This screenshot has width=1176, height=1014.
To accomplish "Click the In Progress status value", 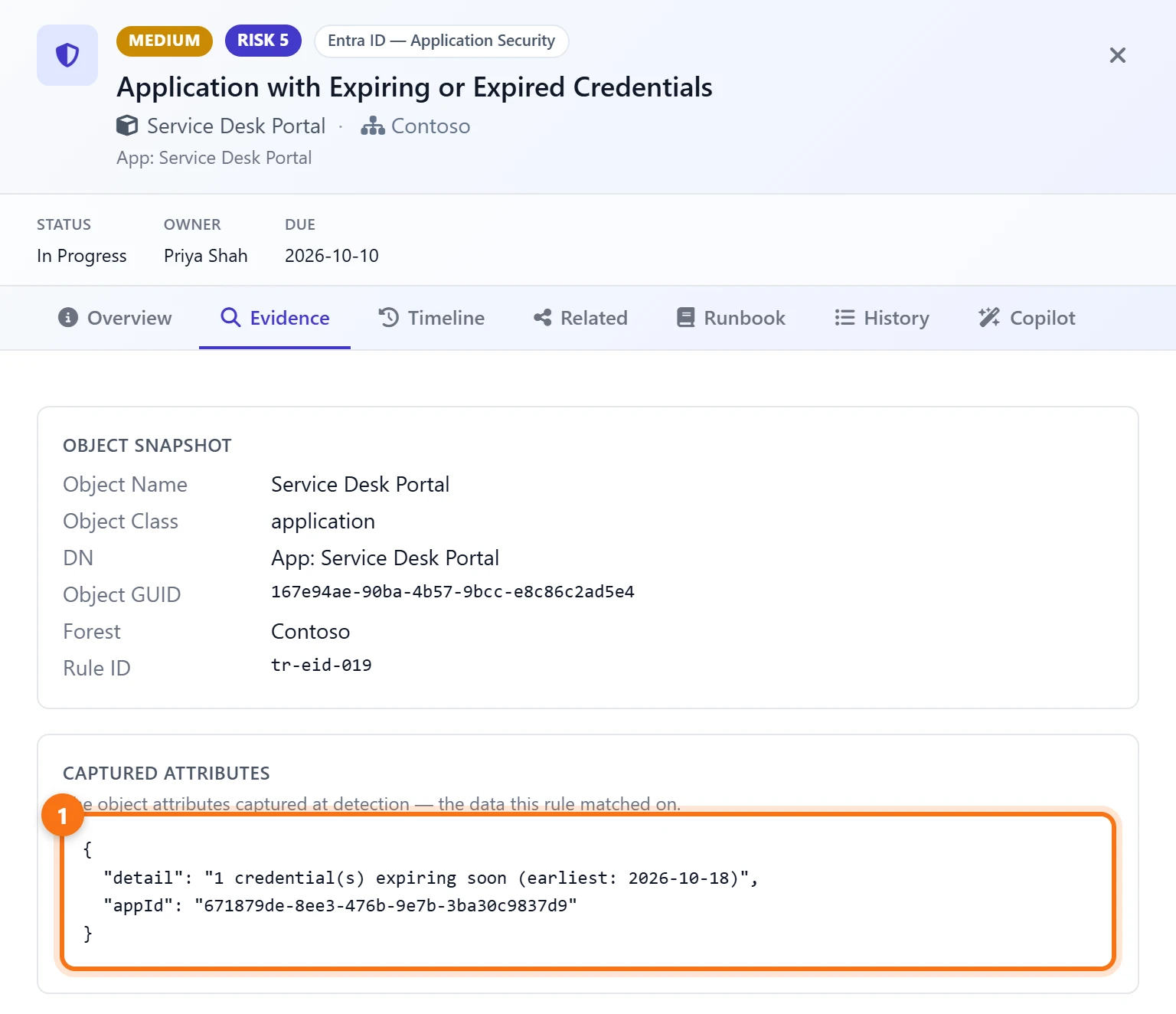I will tap(82, 256).
